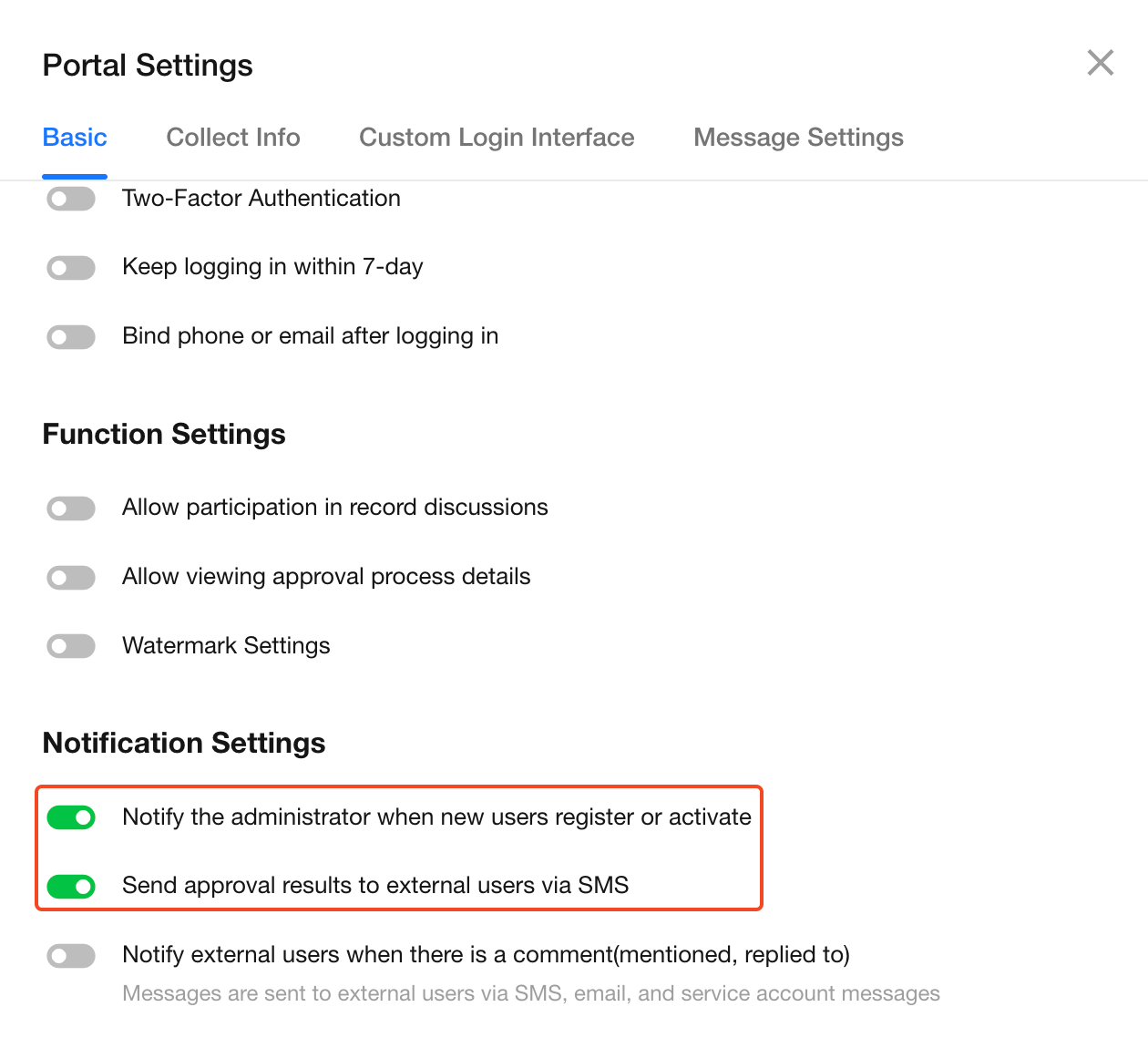Go to Custom Login Interface tab

tap(497, 138)
